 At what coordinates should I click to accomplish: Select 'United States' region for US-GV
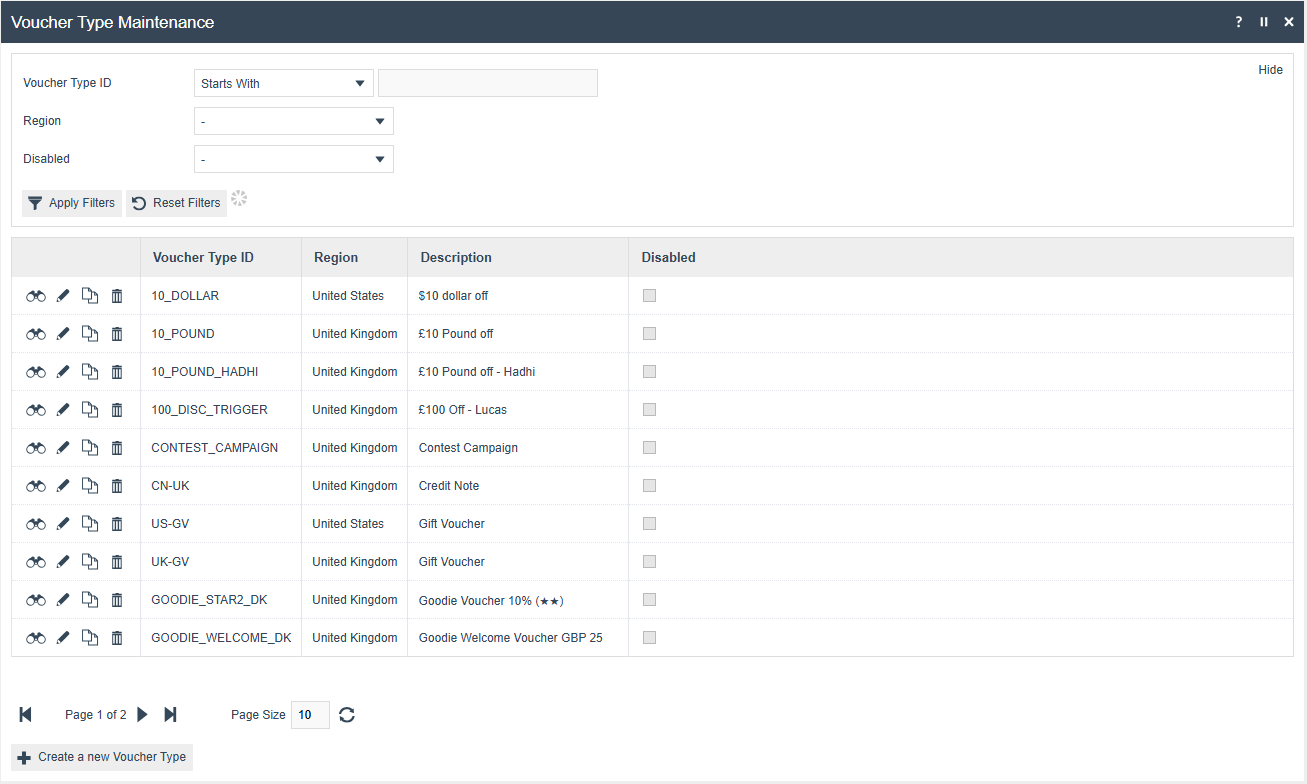348,524
